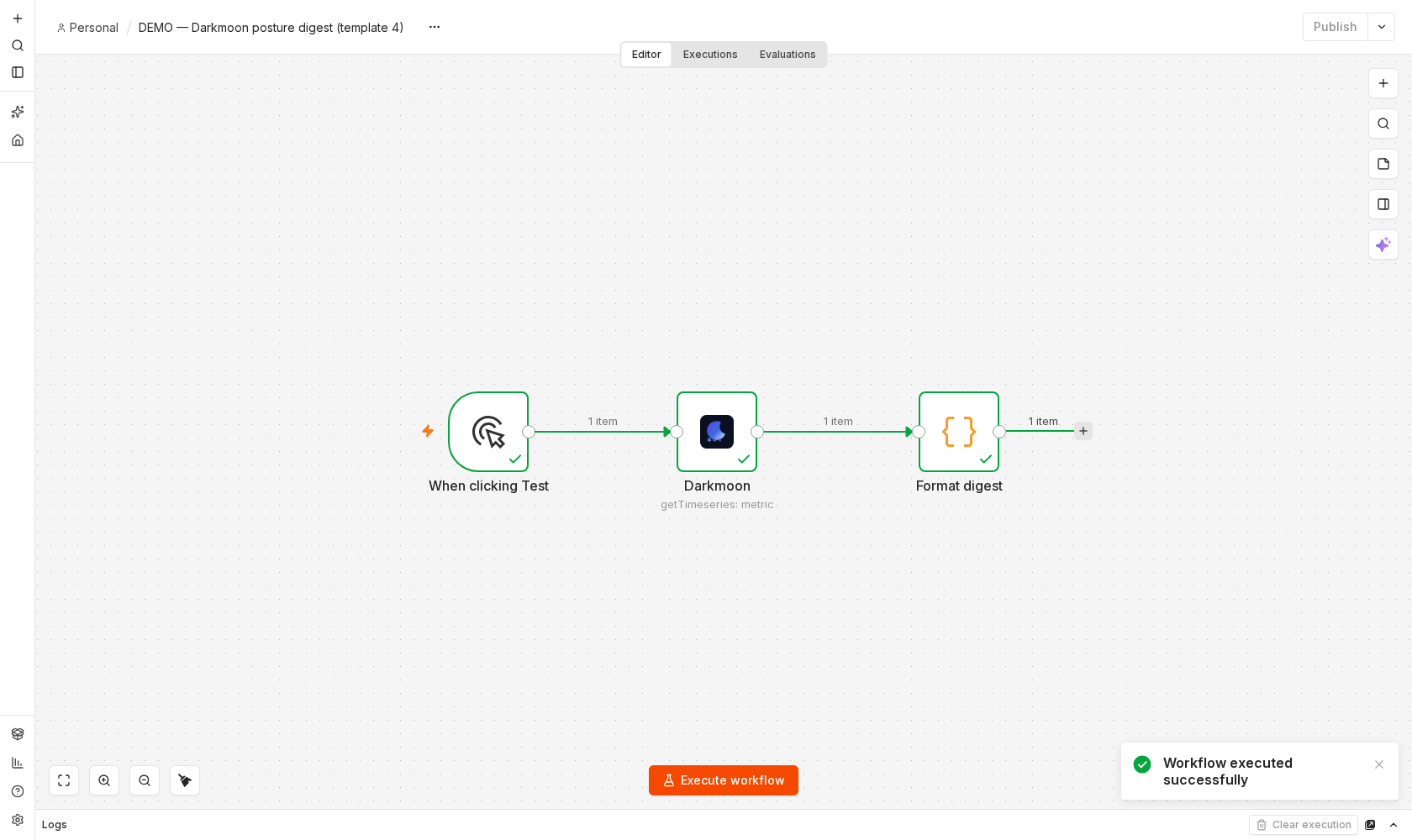Screen dimensions: 1412x840
Task: Select the When clicking Test trigger node
Action: tap(488, 432)
